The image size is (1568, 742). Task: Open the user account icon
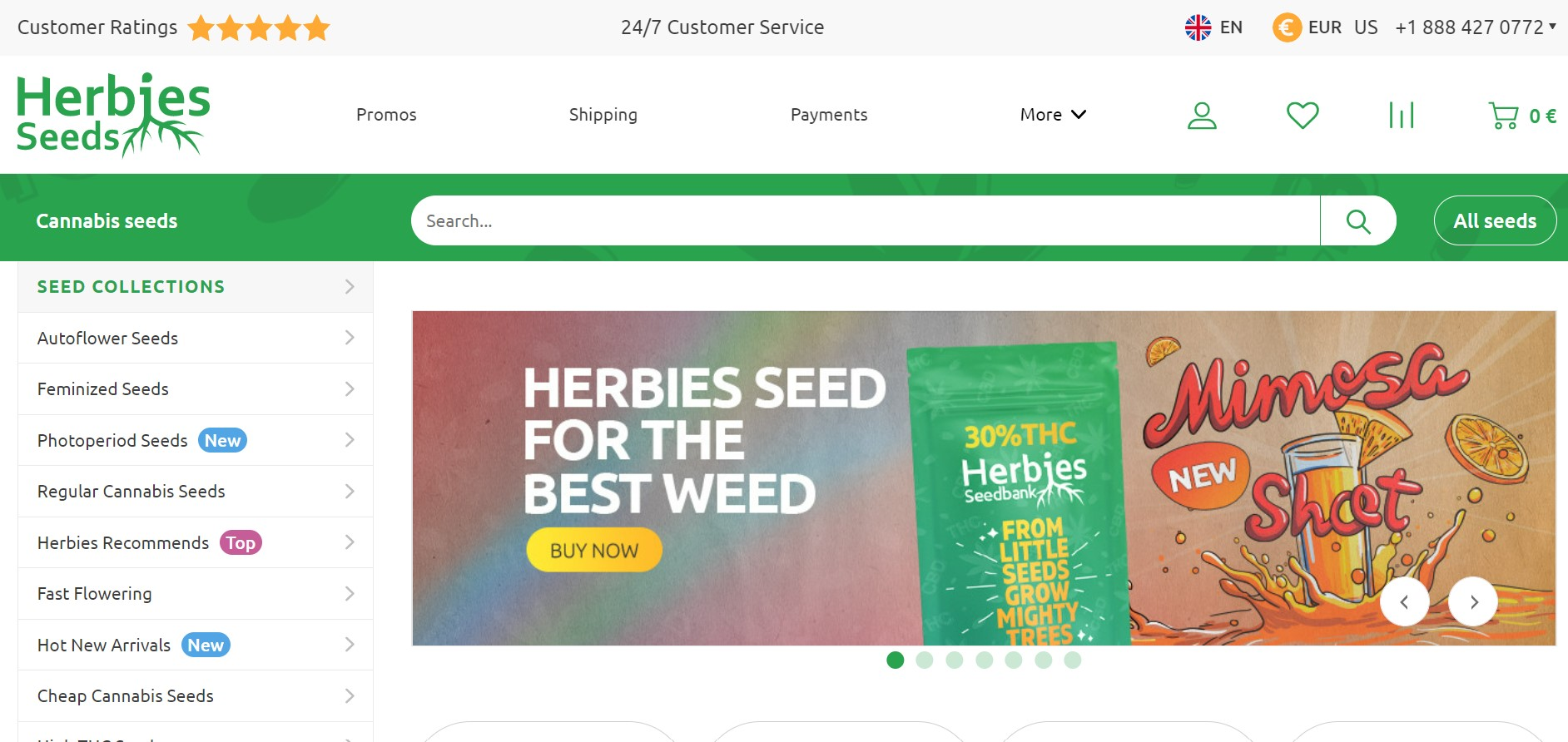click(1202, 116)
